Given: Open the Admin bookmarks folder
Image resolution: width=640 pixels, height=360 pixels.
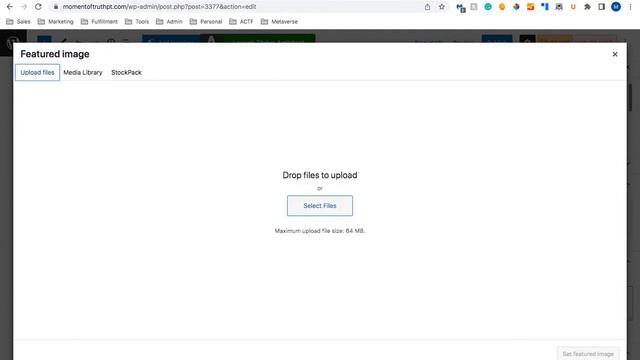Looking at the screenshot, I should point(169,22).
